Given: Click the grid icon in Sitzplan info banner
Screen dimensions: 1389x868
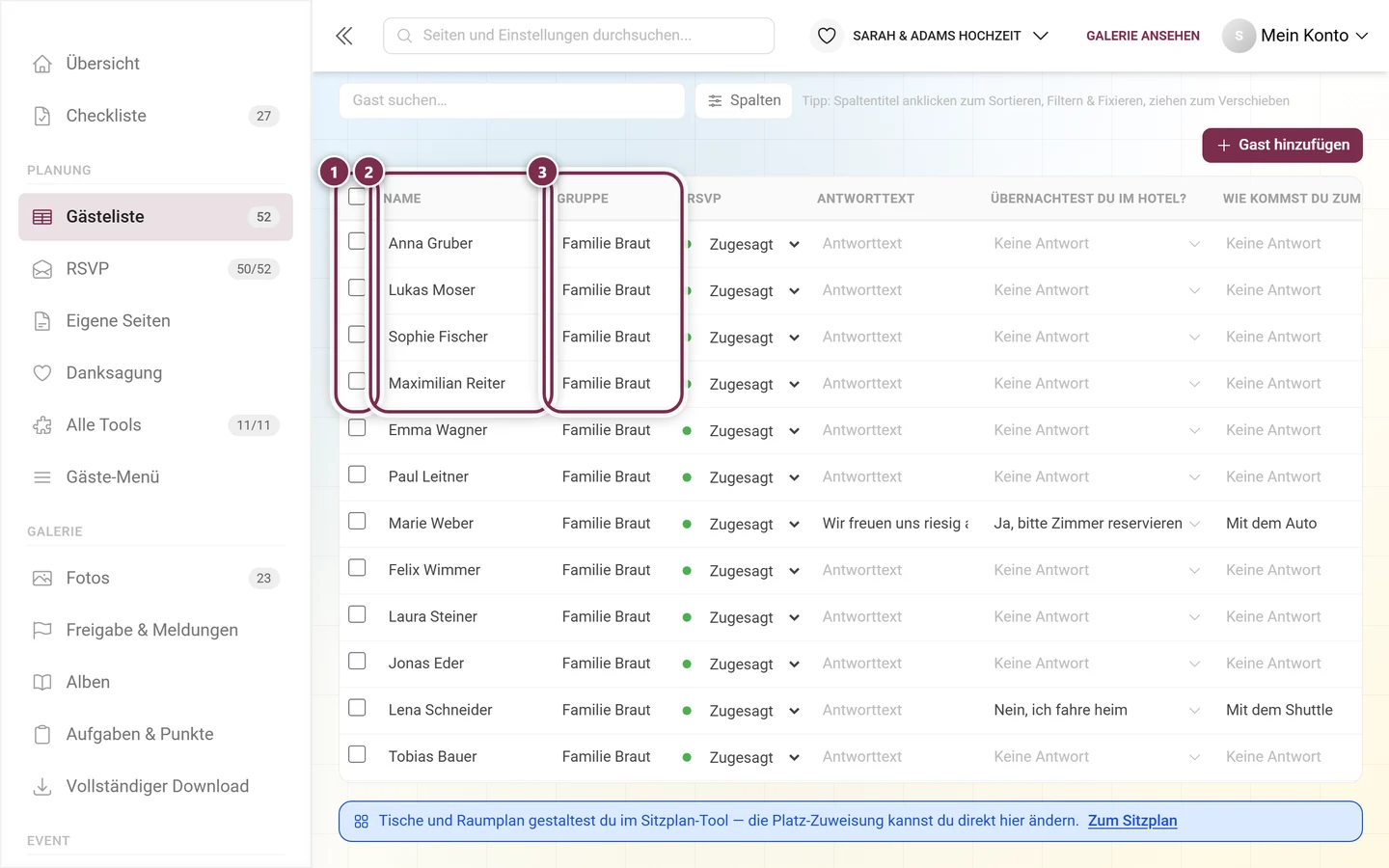Looking at the screenshot, I should pyautogui.click(x=362, y=822).
